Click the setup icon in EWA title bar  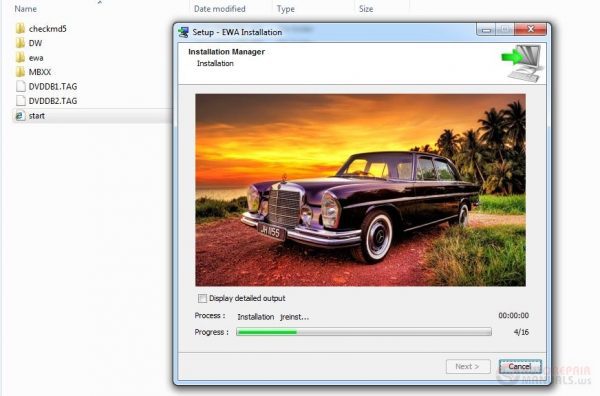[183, 32]
